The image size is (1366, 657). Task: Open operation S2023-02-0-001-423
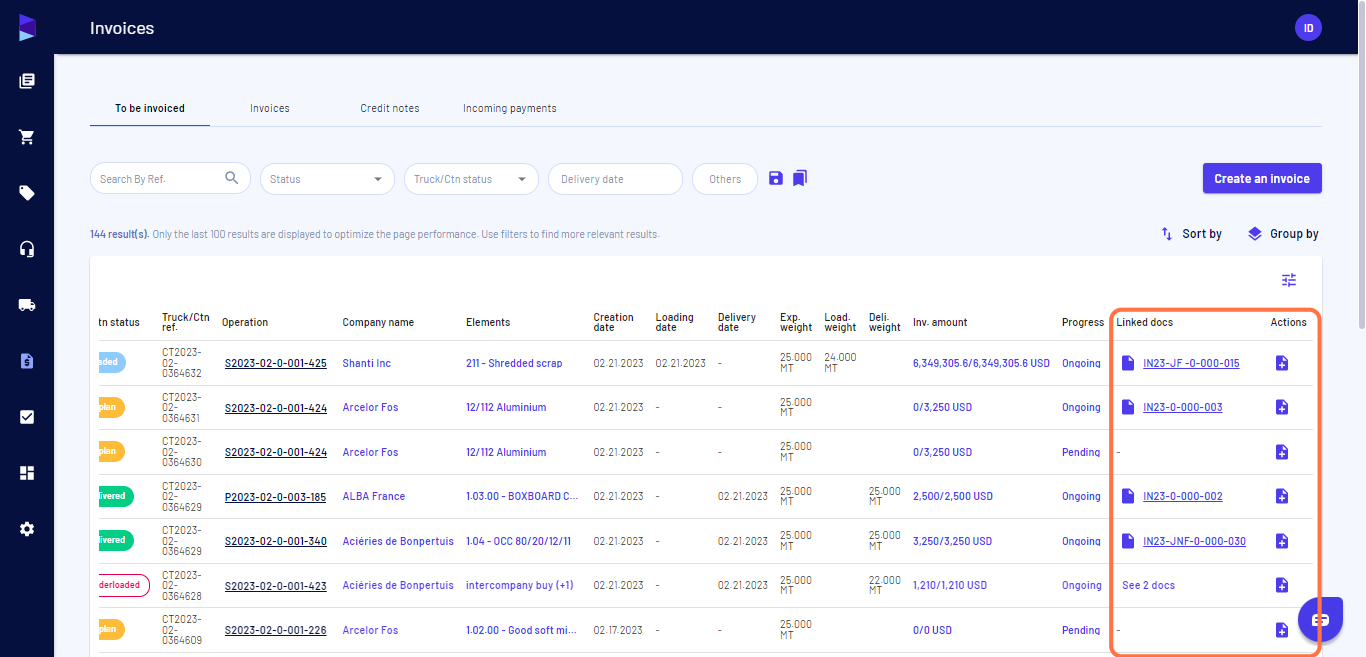[x=275, y=585]
